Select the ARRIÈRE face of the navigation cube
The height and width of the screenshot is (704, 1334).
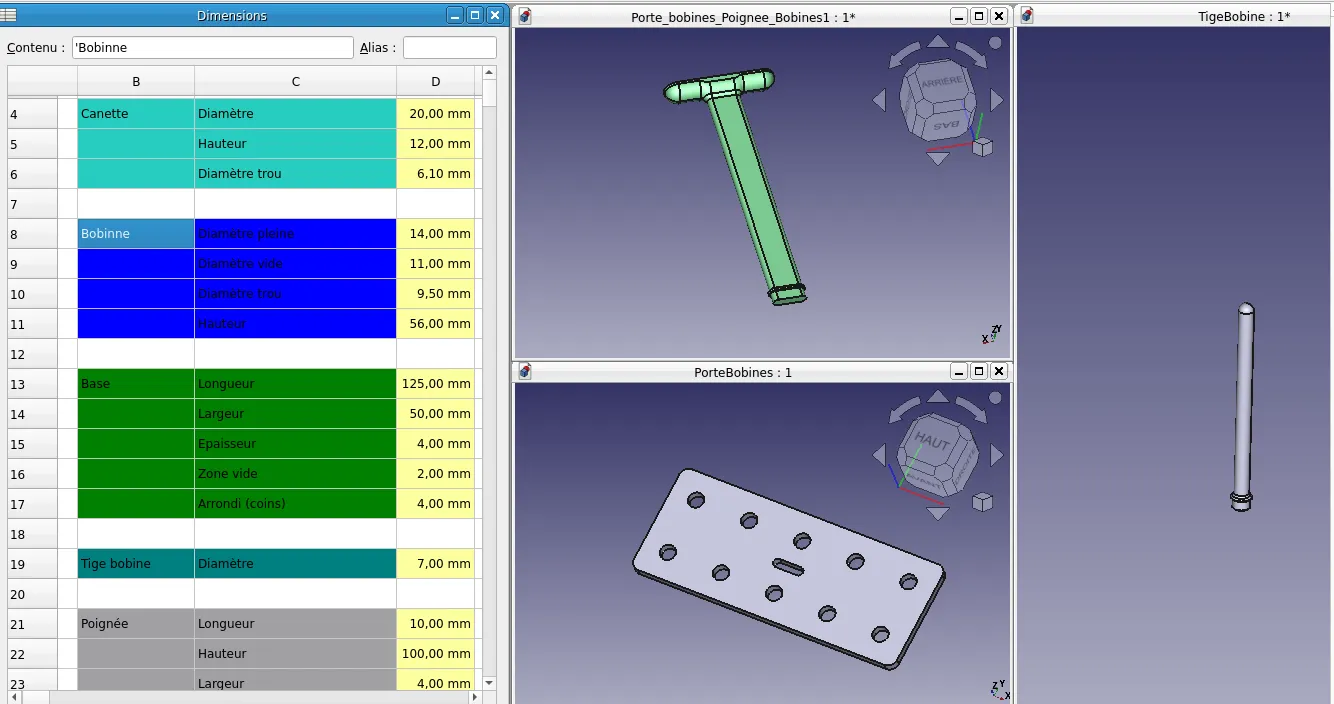(941, 84)
